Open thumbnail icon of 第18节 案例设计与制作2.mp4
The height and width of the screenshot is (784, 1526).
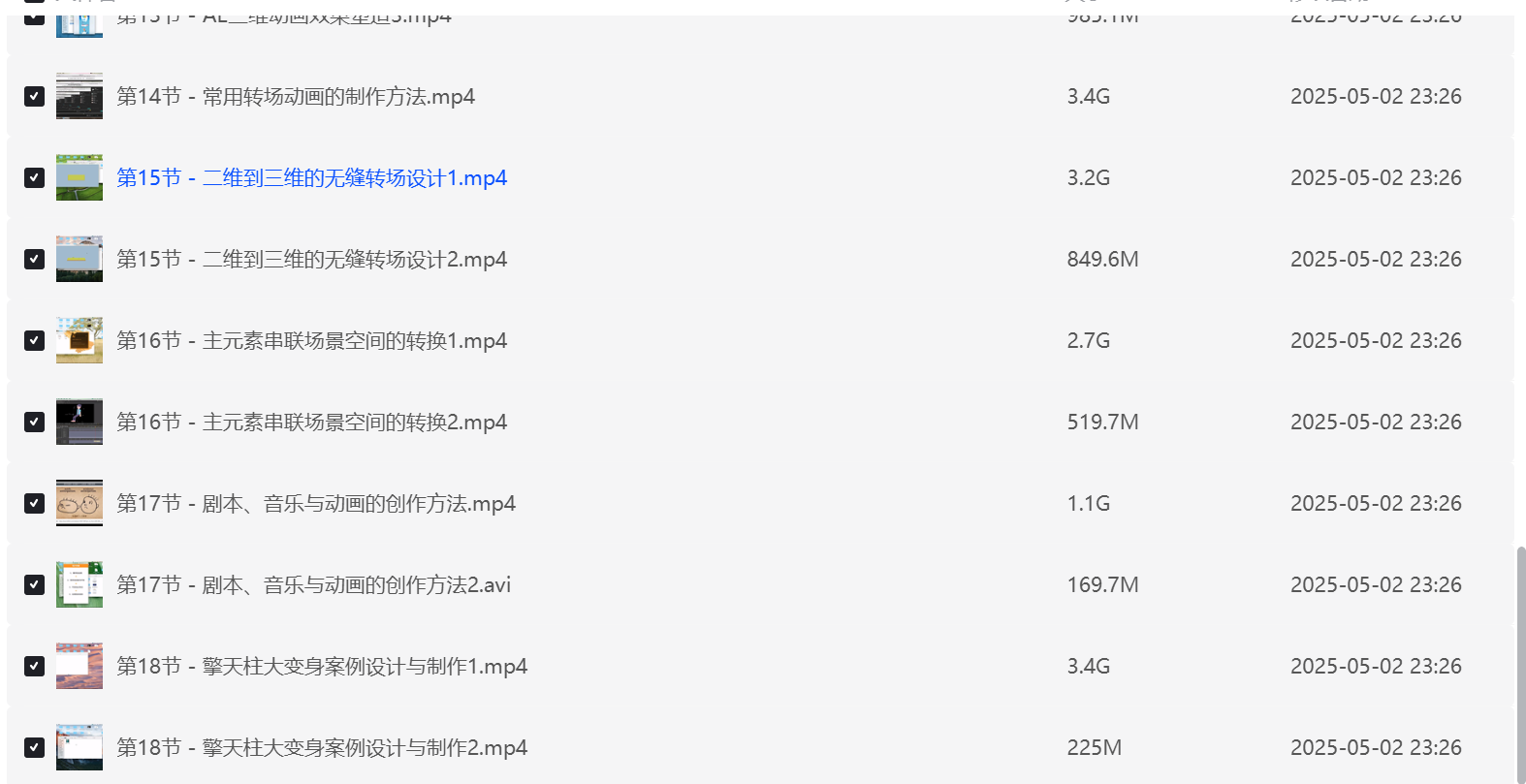point(79,747)
